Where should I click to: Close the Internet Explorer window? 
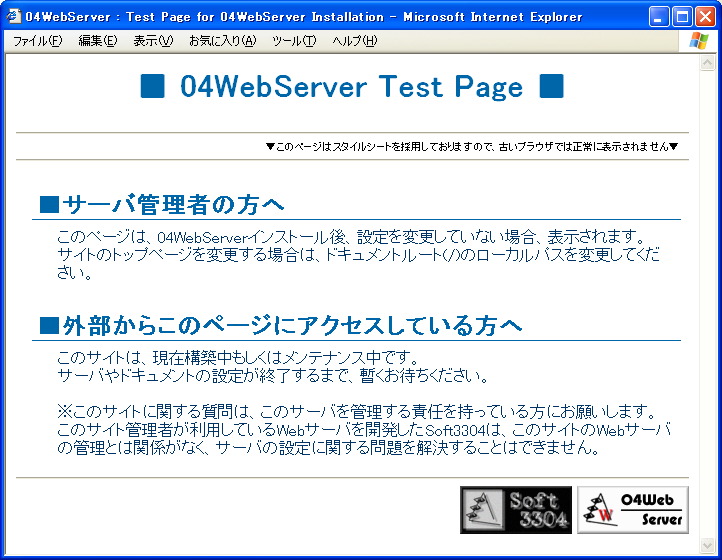(x=705, y=17)
